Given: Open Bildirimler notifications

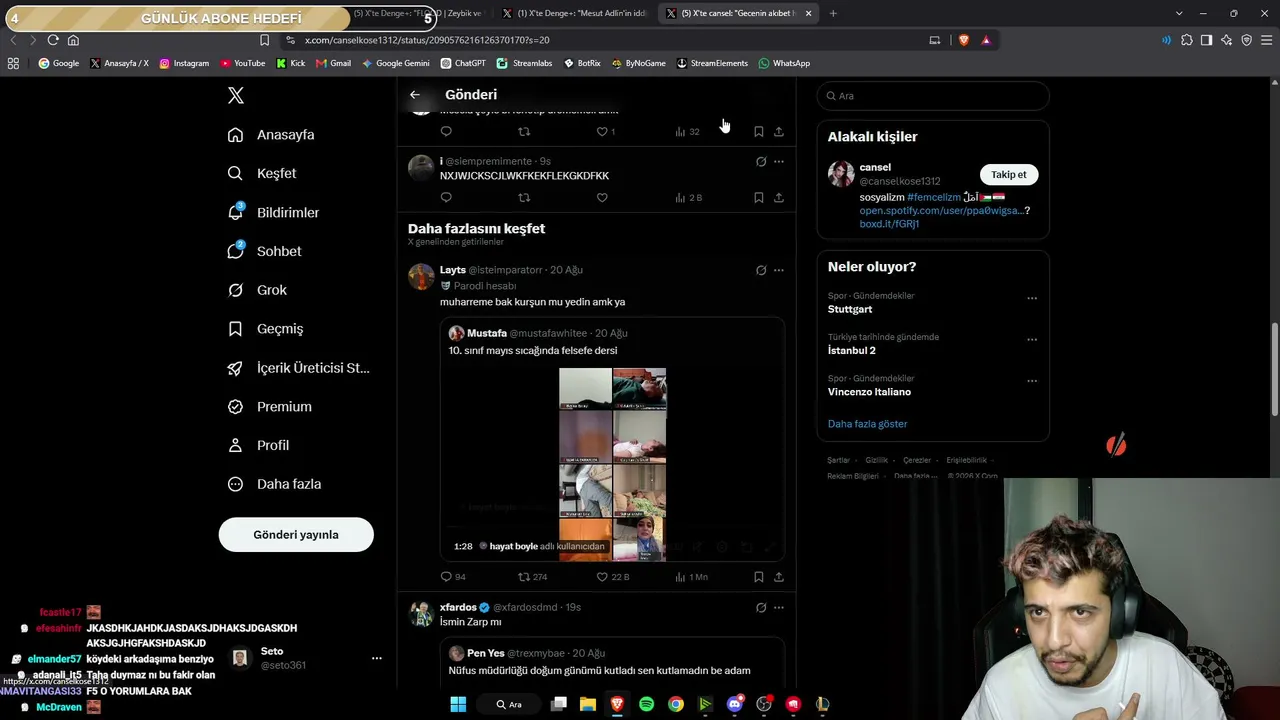Looking at the screenshot, I should tap(273, 212).
